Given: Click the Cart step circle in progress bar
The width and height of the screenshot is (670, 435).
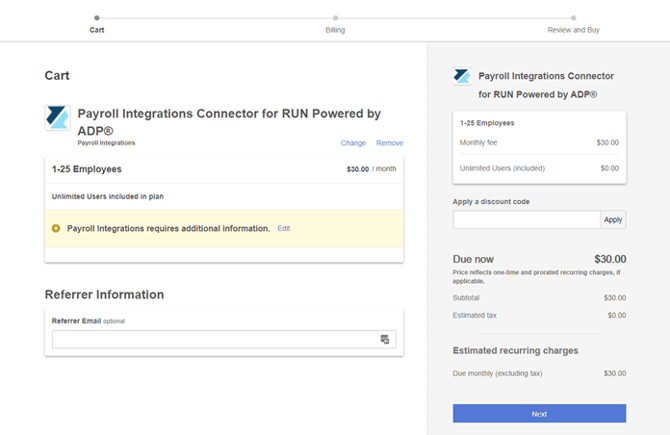Looking at the screenshot, I should (x=96, y=17).
